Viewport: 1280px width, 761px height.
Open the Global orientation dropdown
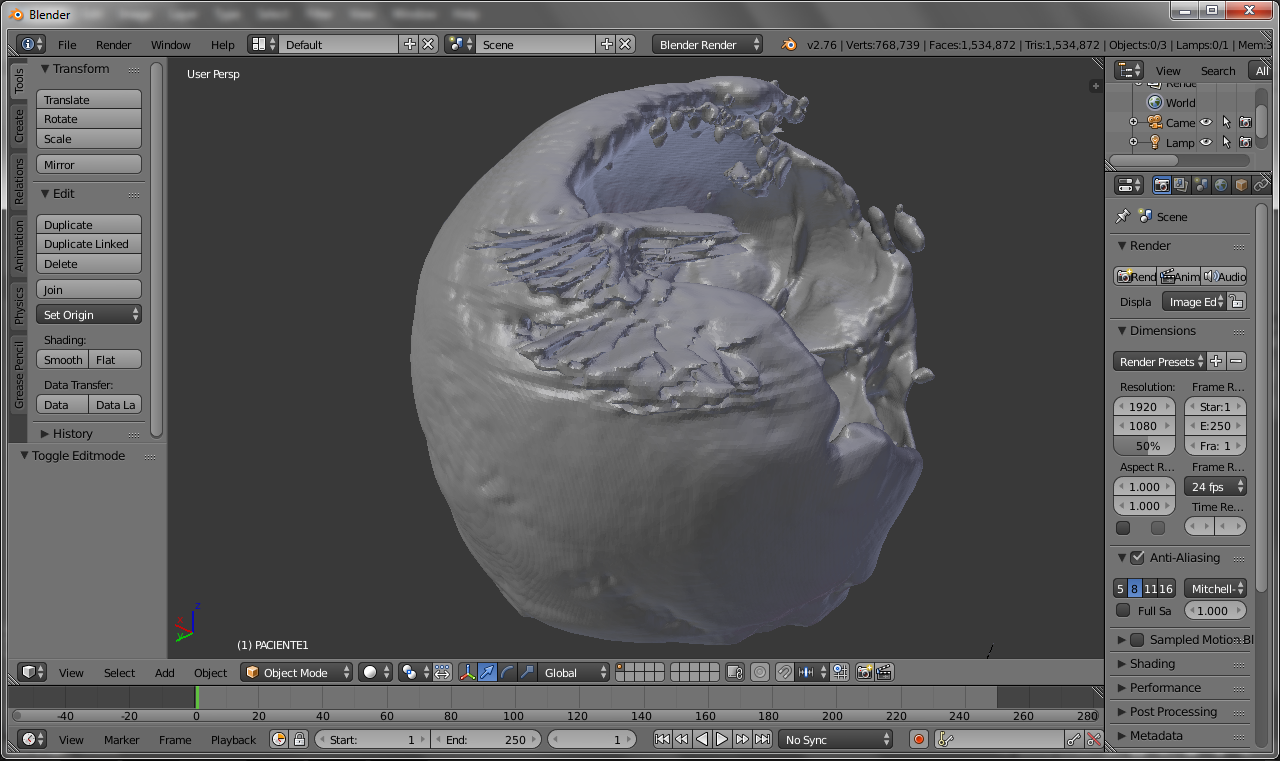pos(574,673)
